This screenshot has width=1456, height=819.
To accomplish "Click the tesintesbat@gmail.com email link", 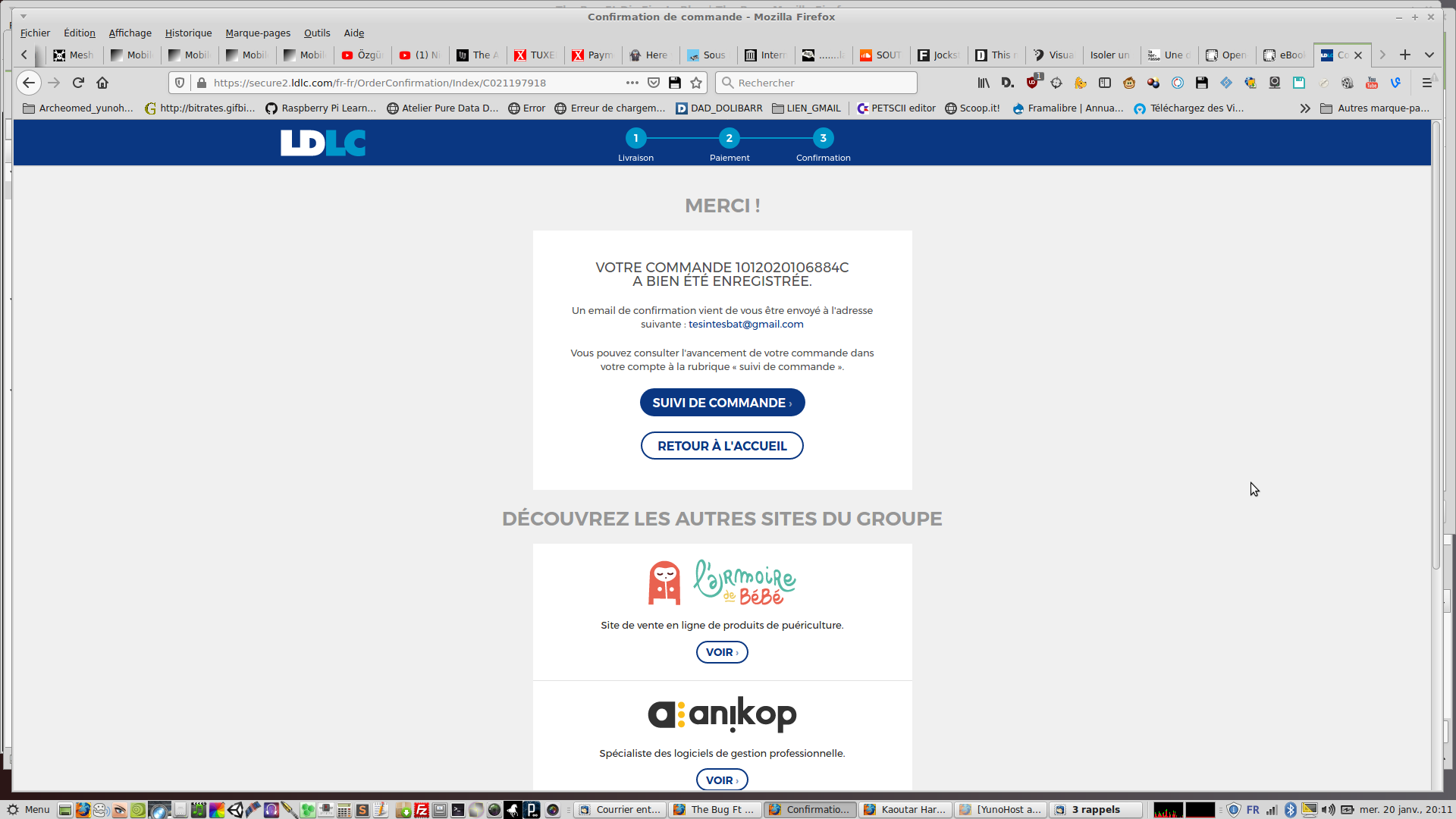I will tap(745, 324).
